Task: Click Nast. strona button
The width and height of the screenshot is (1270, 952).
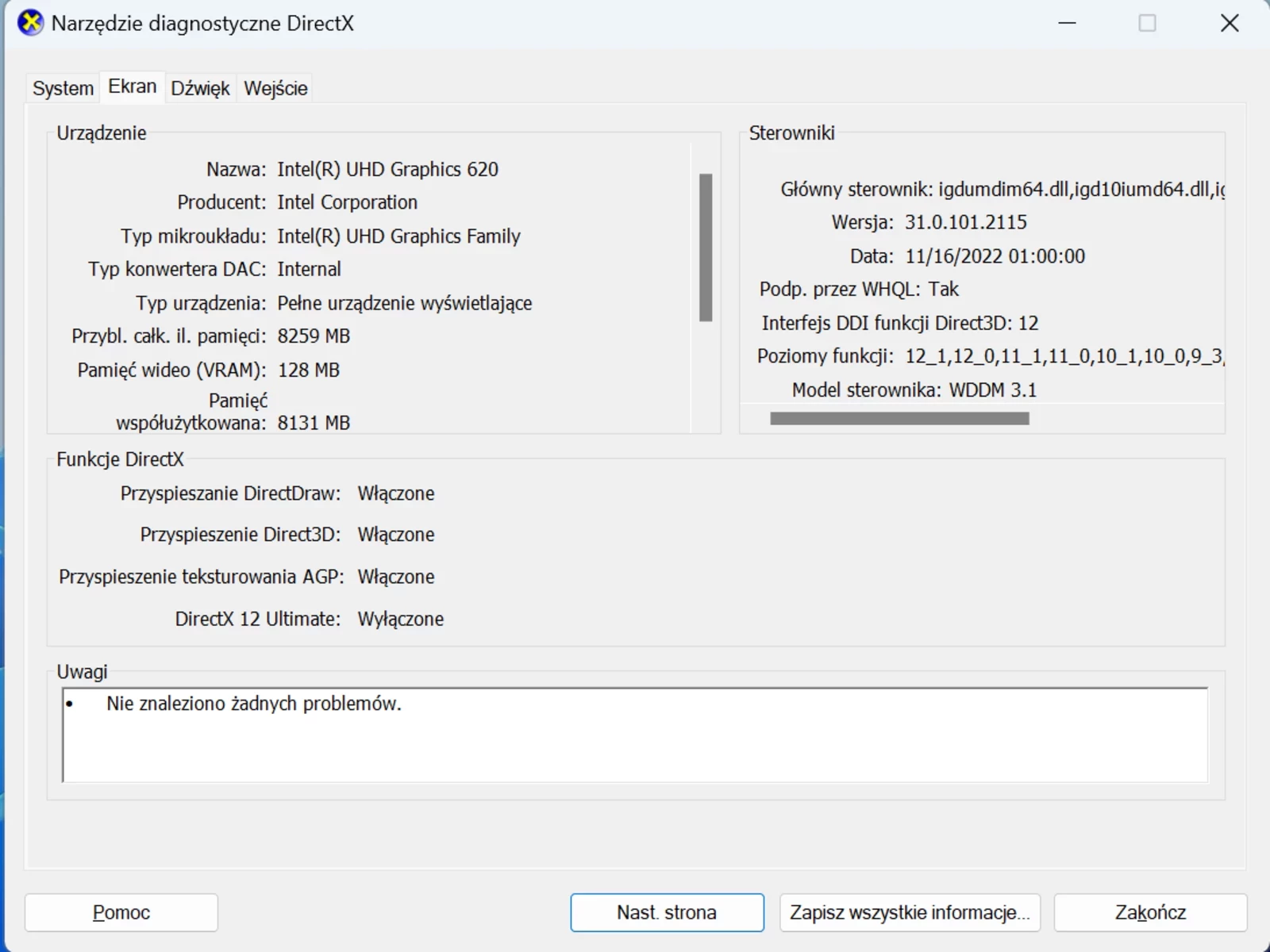Action: [x=667, y=912]
